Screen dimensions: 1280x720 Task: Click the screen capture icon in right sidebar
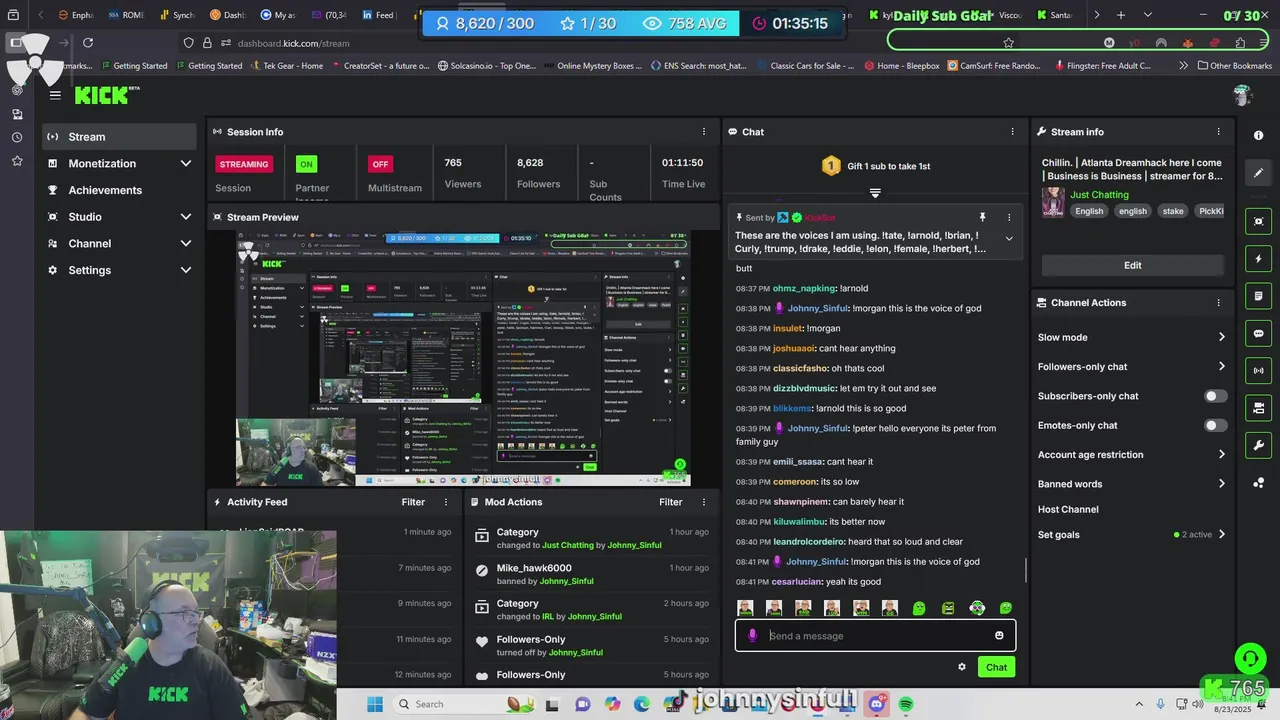[1258, 222]
